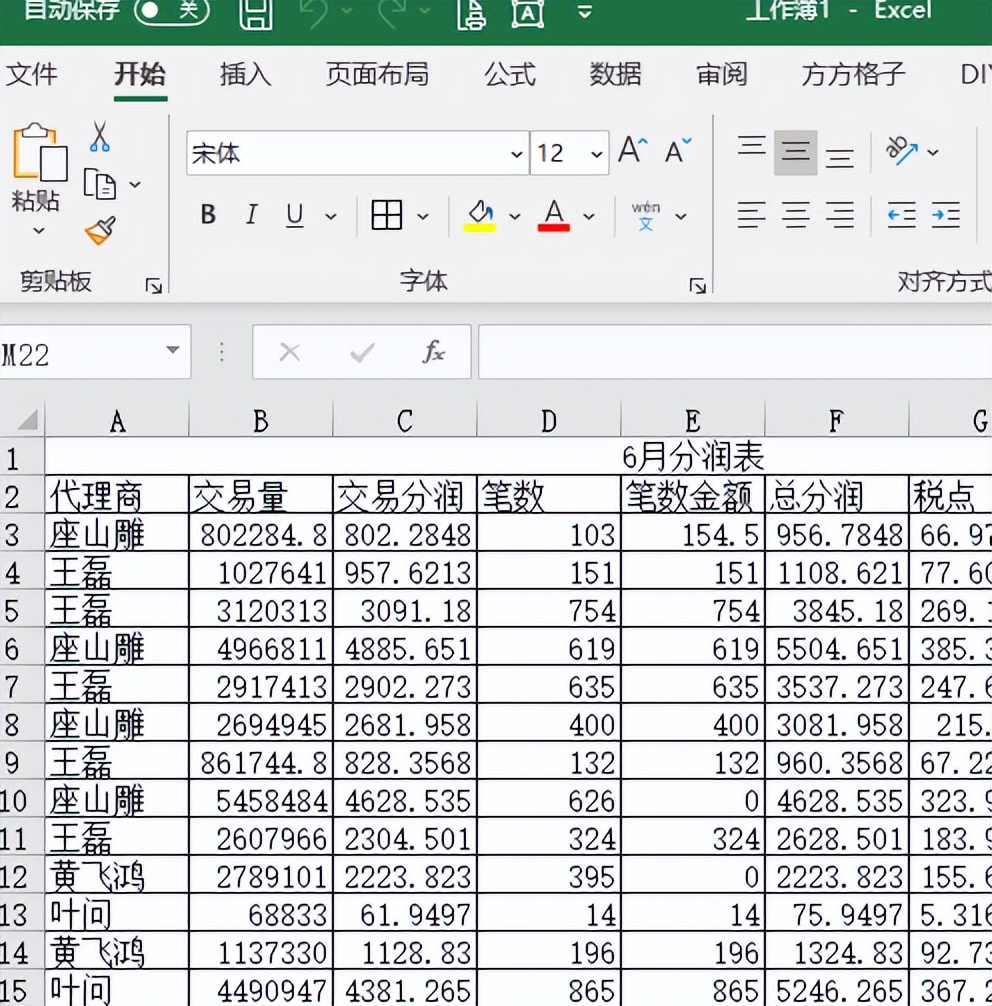Viewport: 992px width, 1006px height.
Task: Open the fill color dropdown arrow
Action: [514, 215]
